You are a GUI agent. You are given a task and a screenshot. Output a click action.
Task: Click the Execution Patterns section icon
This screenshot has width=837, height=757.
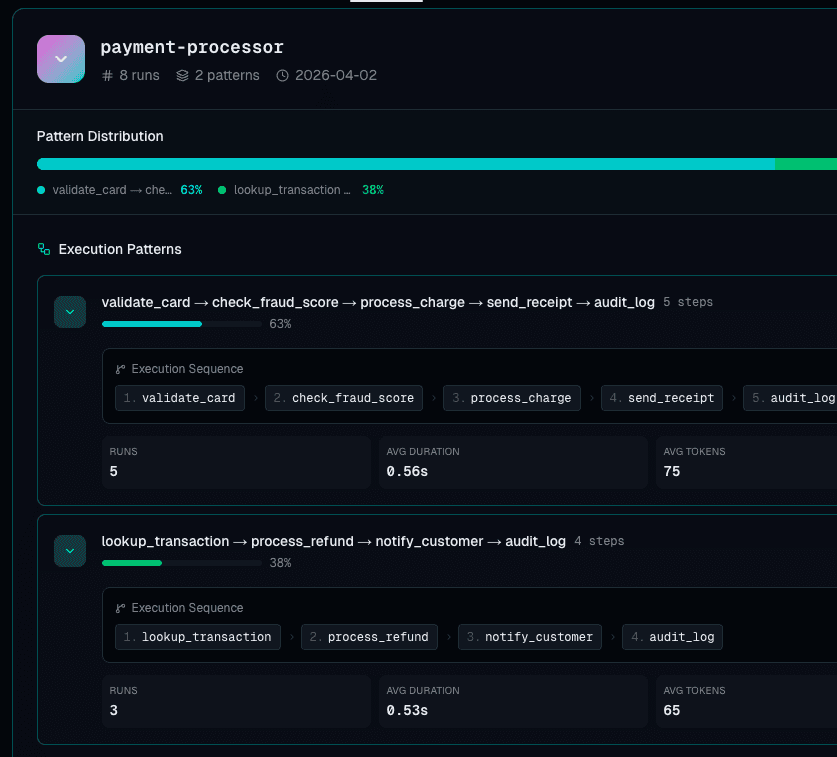point(43,249)
